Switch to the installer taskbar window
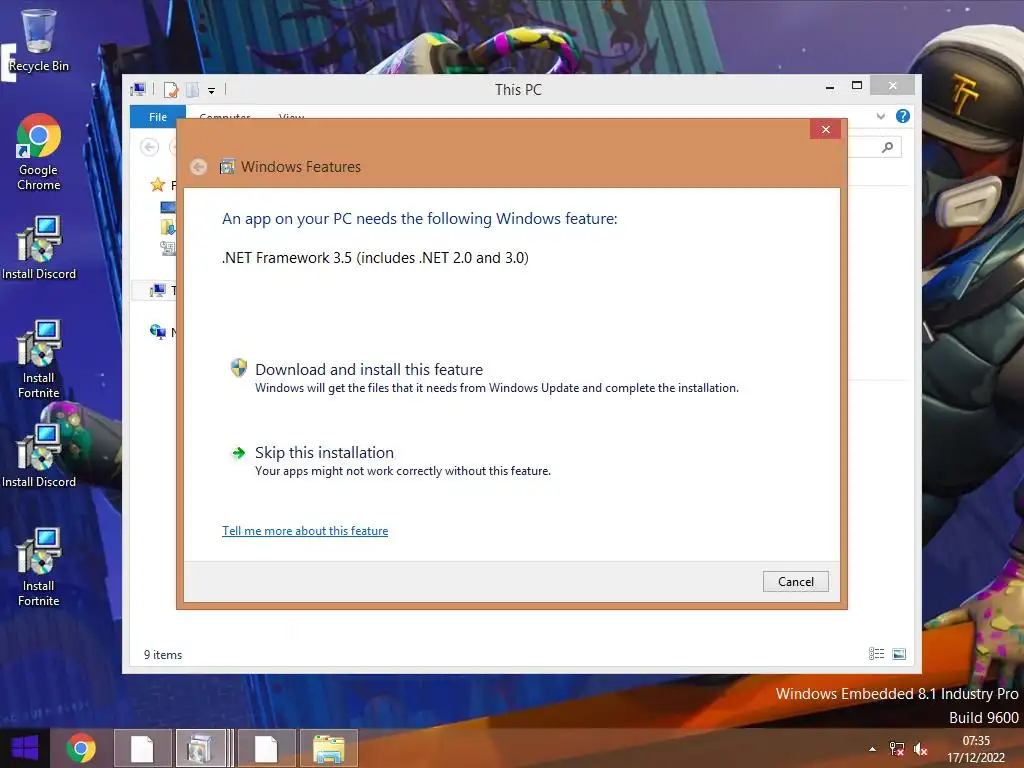 (202, 748)
